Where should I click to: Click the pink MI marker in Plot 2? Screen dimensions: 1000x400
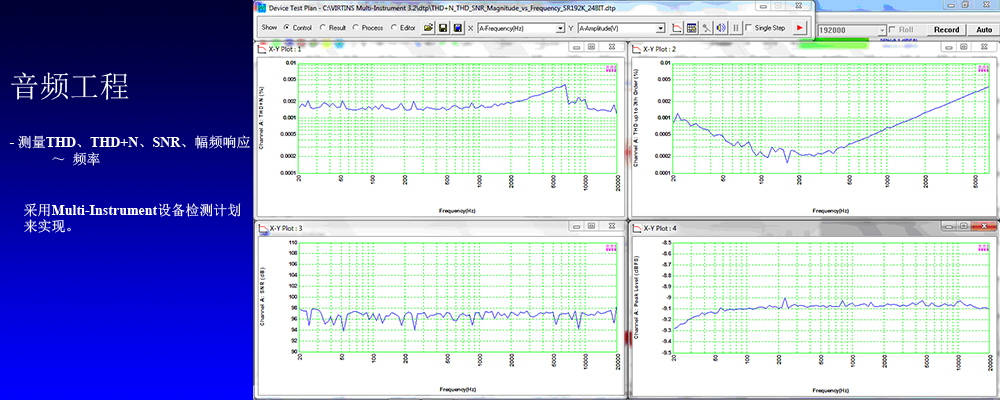983,68
